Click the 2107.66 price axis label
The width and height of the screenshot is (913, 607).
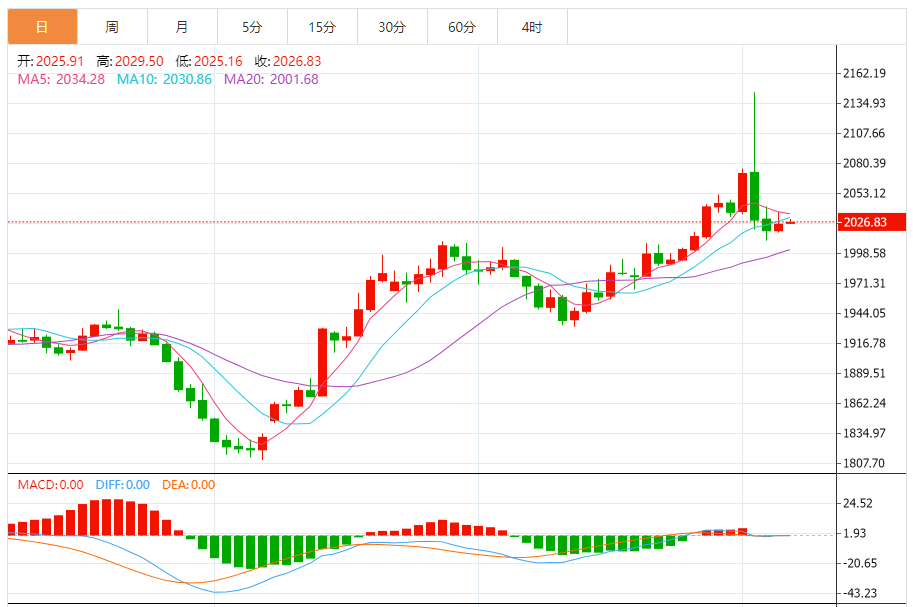tap(864, 133)
